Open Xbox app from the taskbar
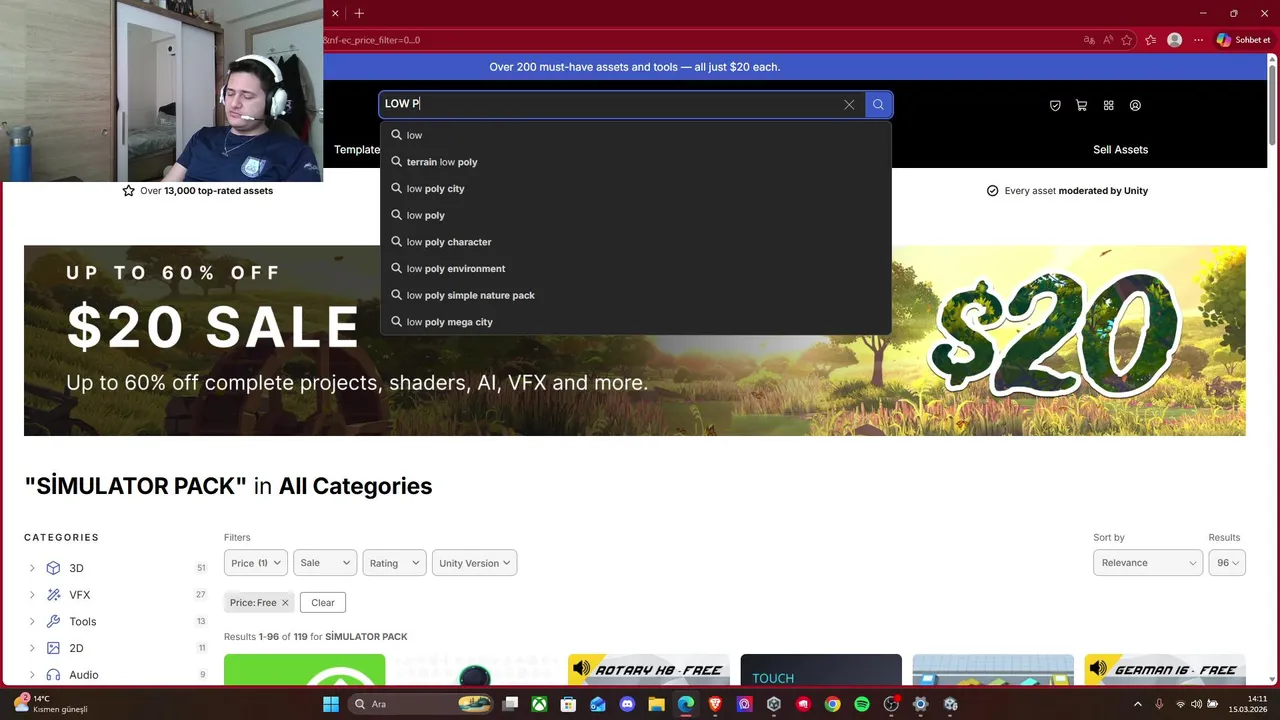 [539, 704]
